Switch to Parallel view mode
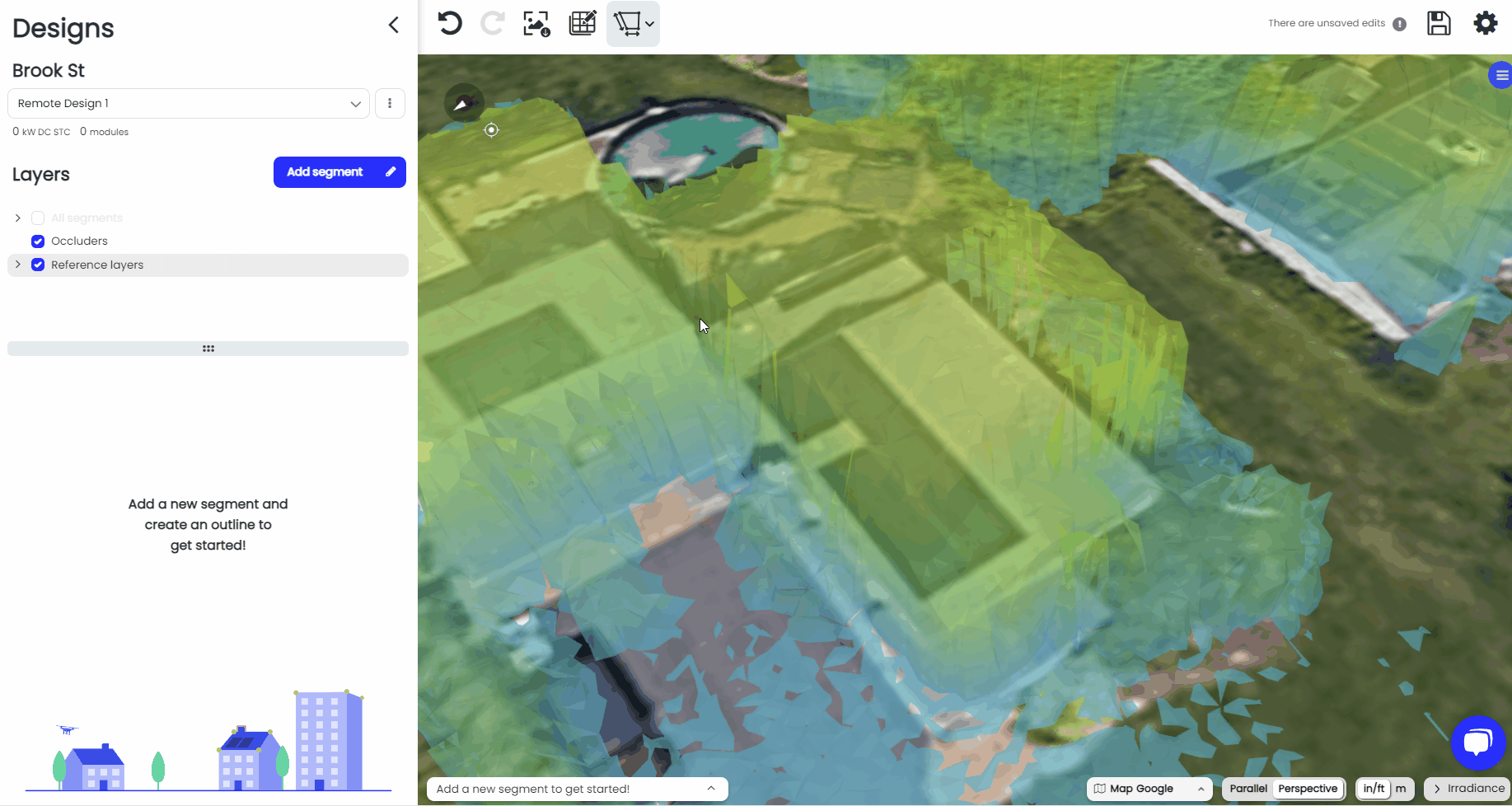The image size is (1512, 806). click(1248, 789)
